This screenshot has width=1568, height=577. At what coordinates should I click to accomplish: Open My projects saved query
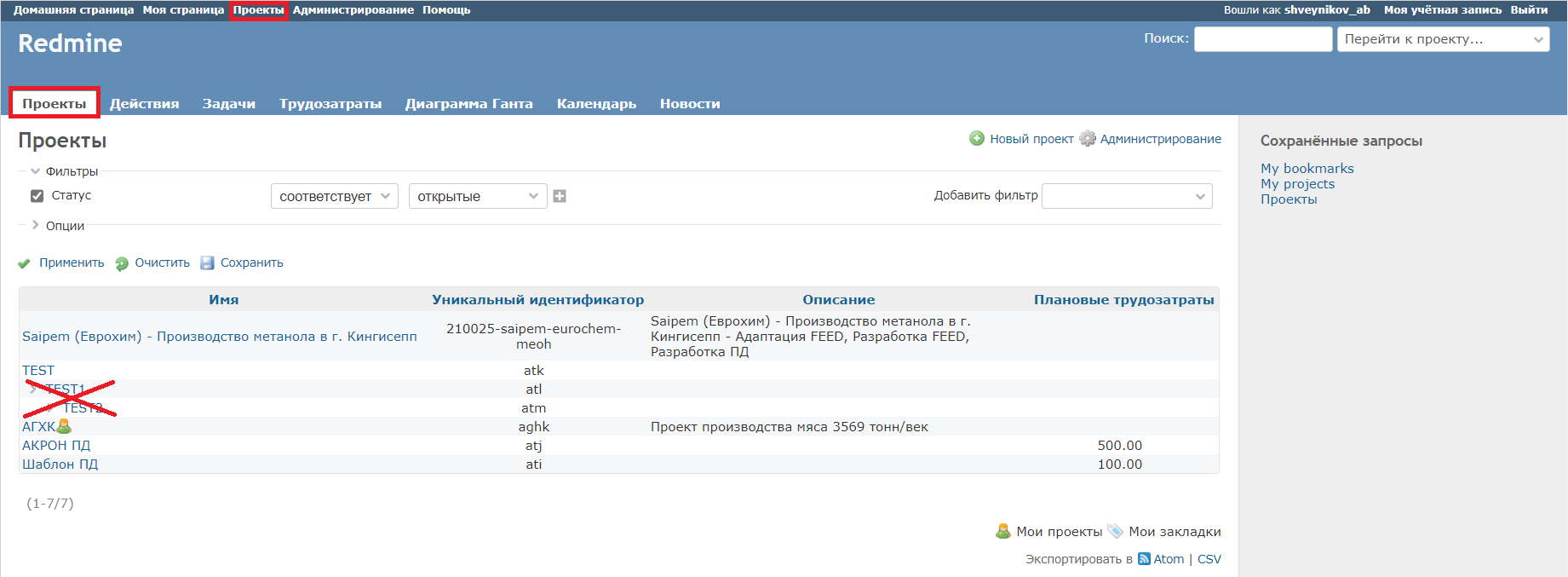tap(1298, 184)
